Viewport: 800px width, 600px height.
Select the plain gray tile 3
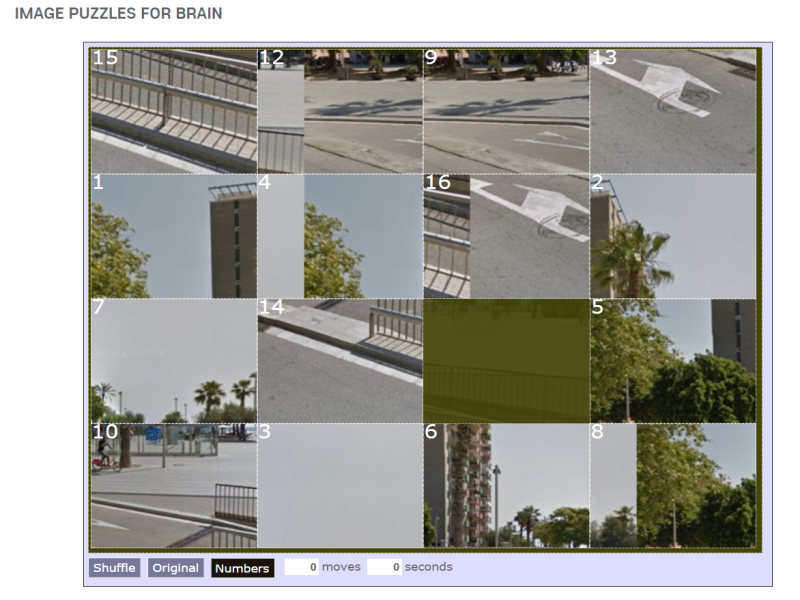[x=340, y=486]
